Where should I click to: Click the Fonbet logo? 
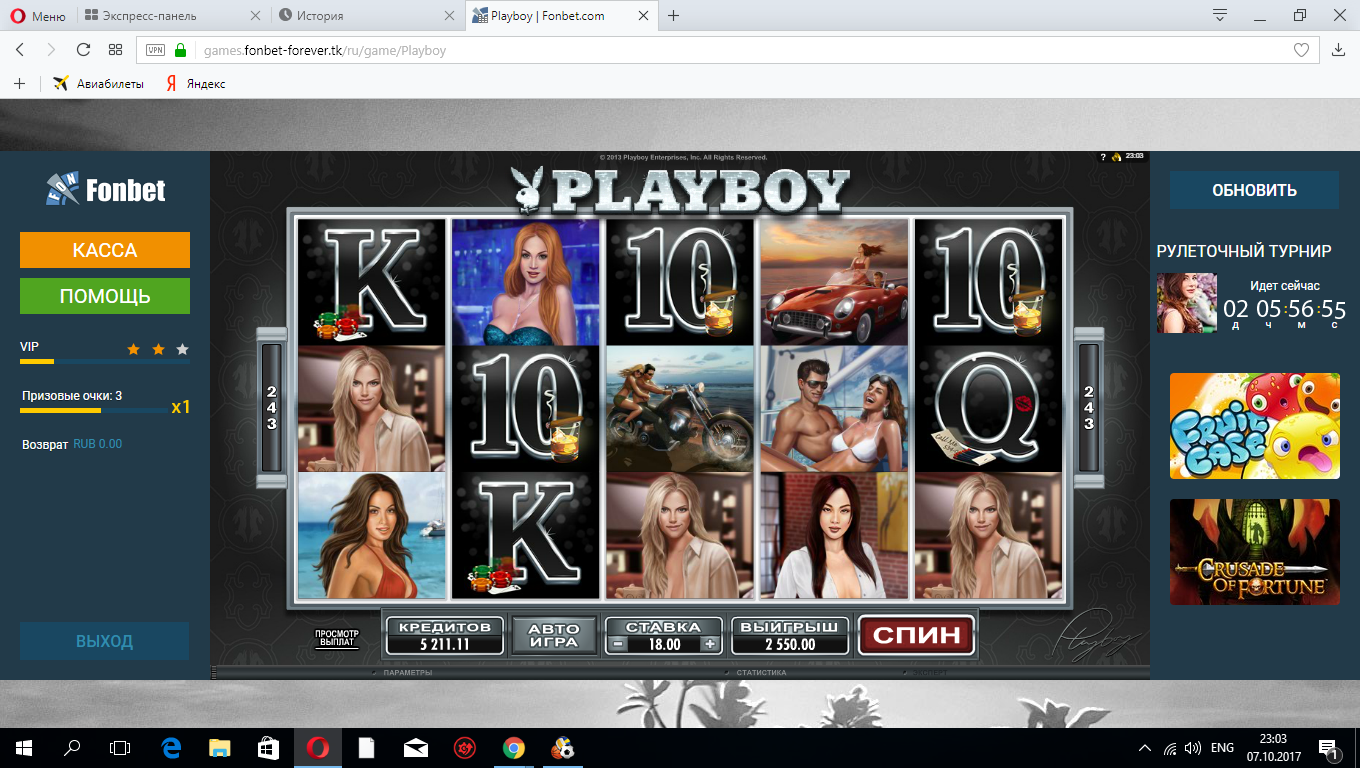pos(105,190)
